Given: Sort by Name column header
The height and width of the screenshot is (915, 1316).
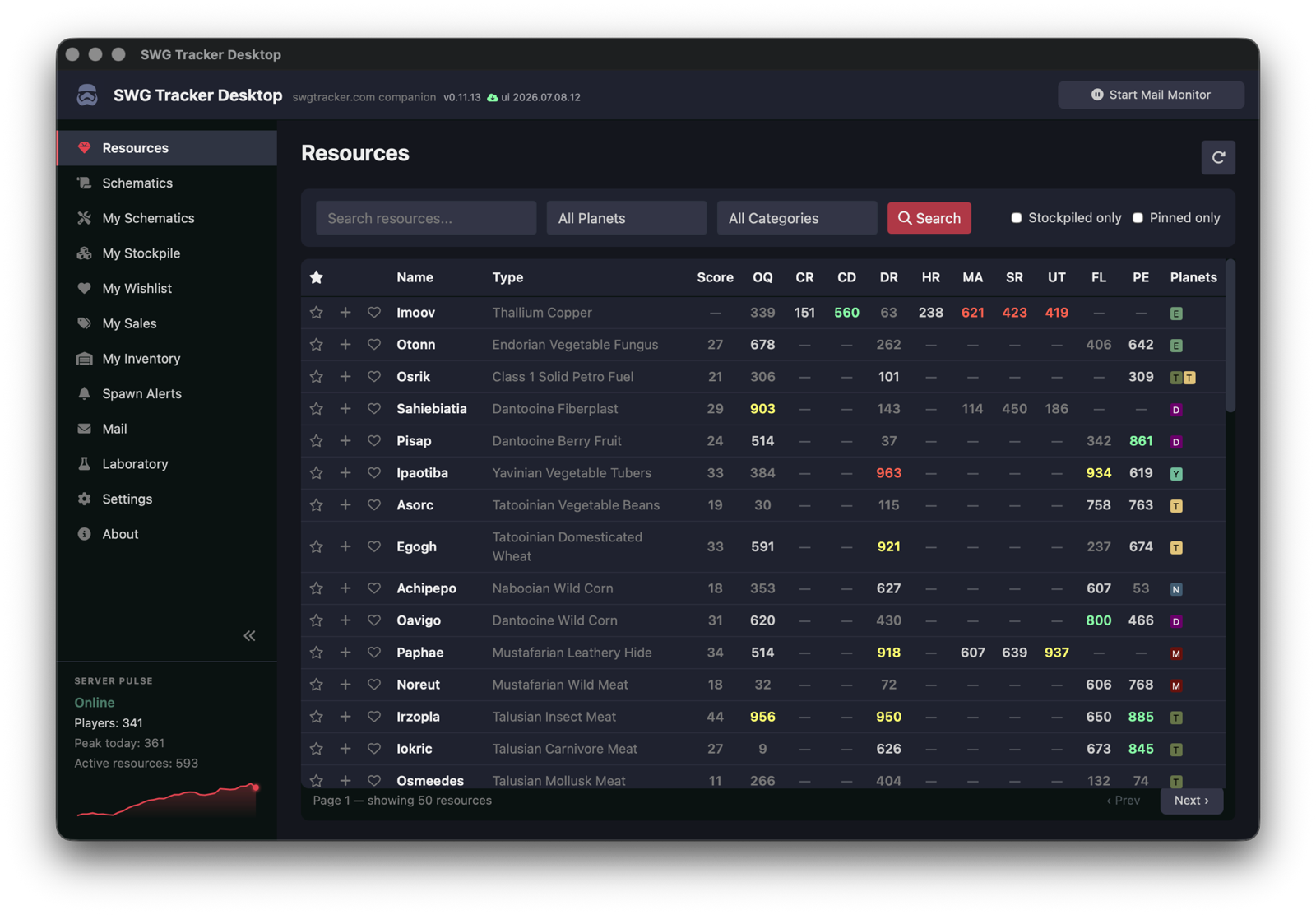Looking at the screenshot, I should click(x=415, y=277).
